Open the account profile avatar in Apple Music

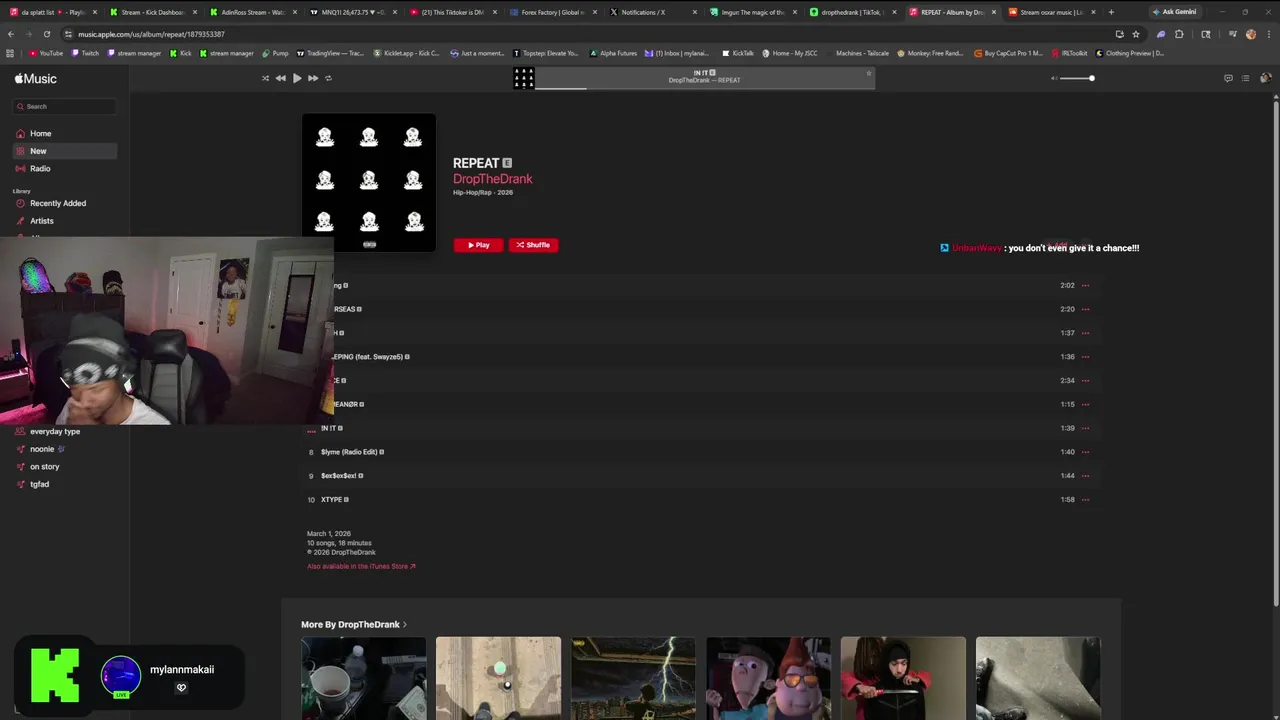(1265, 78)
